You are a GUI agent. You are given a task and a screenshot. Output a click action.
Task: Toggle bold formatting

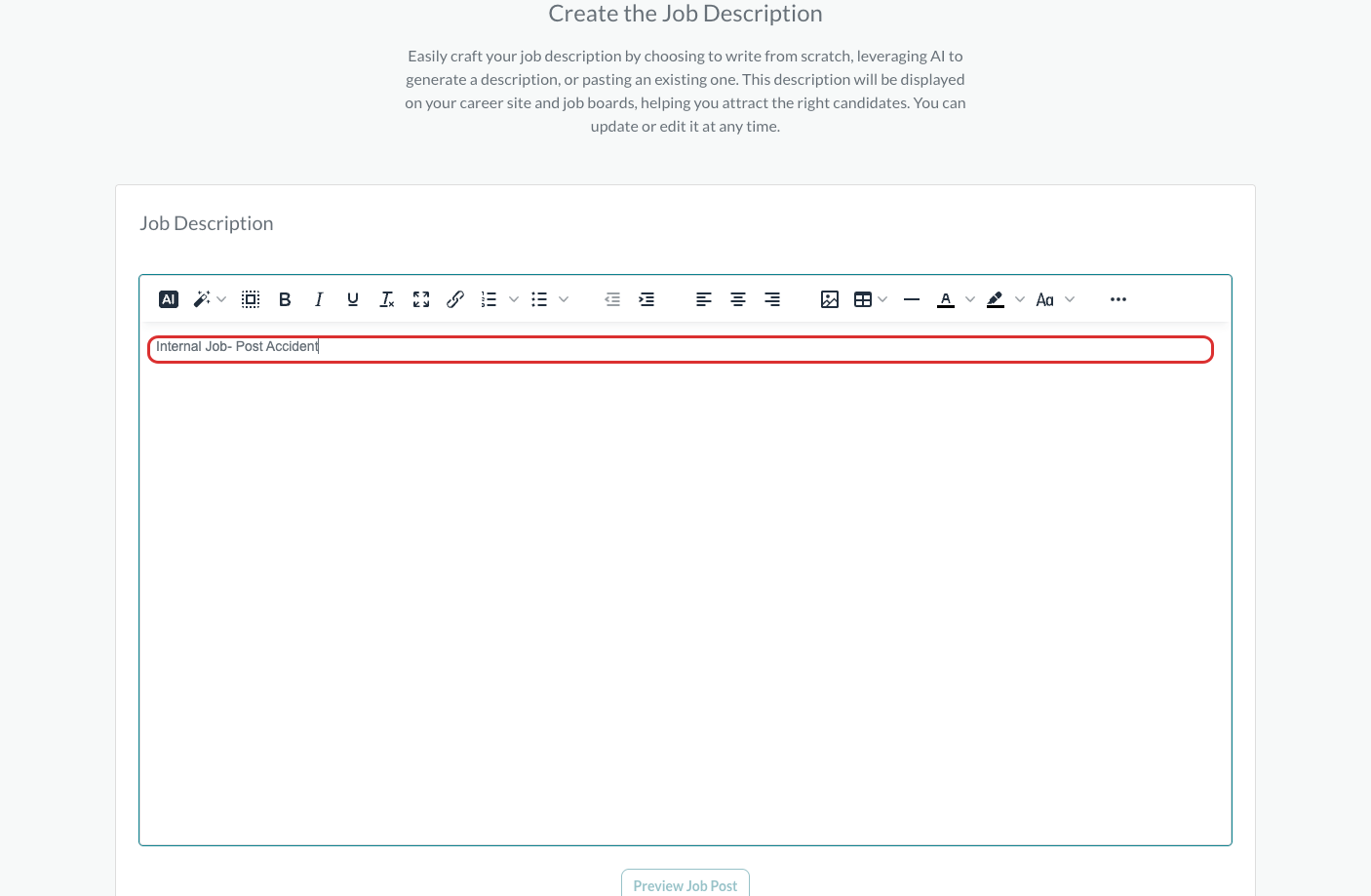pyautogui.click(x=285, y=299)
